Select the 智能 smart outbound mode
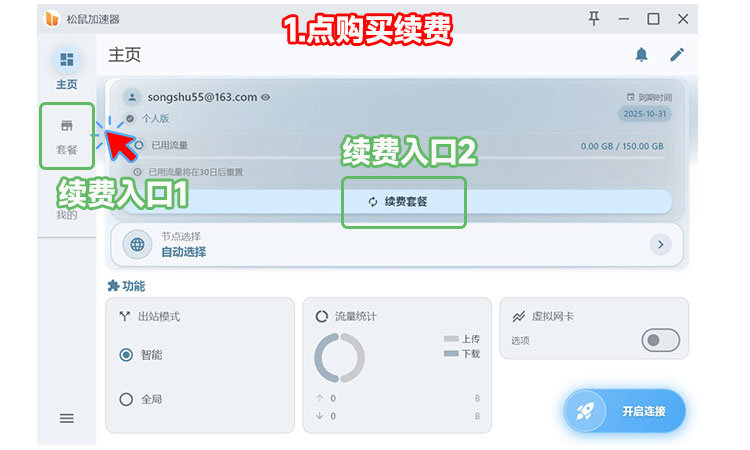 (x=127, y=354)
